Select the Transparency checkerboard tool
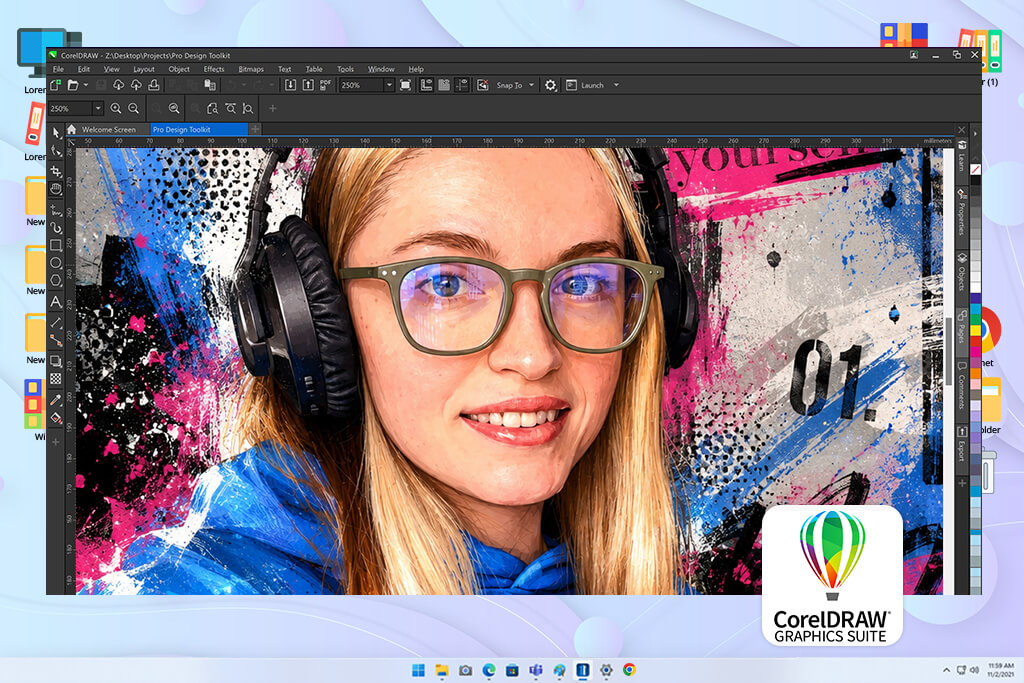 (56, 379)
